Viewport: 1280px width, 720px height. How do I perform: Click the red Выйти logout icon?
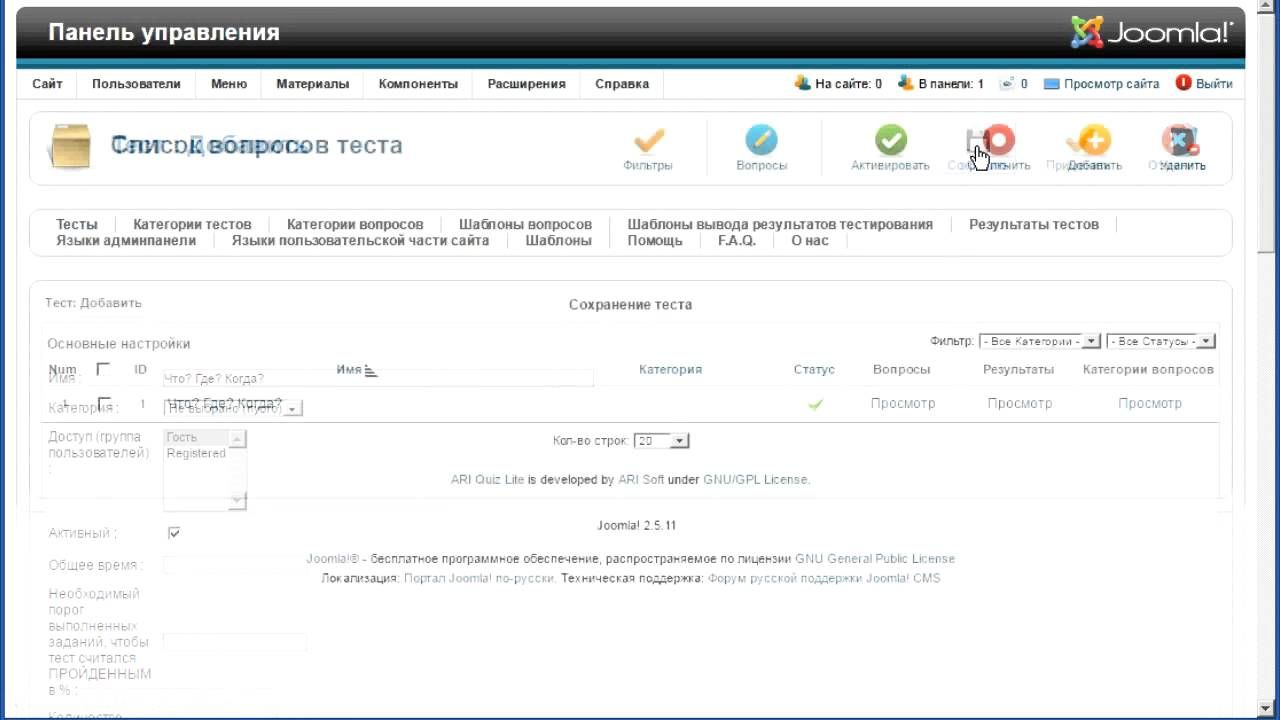coord(1184,83)
